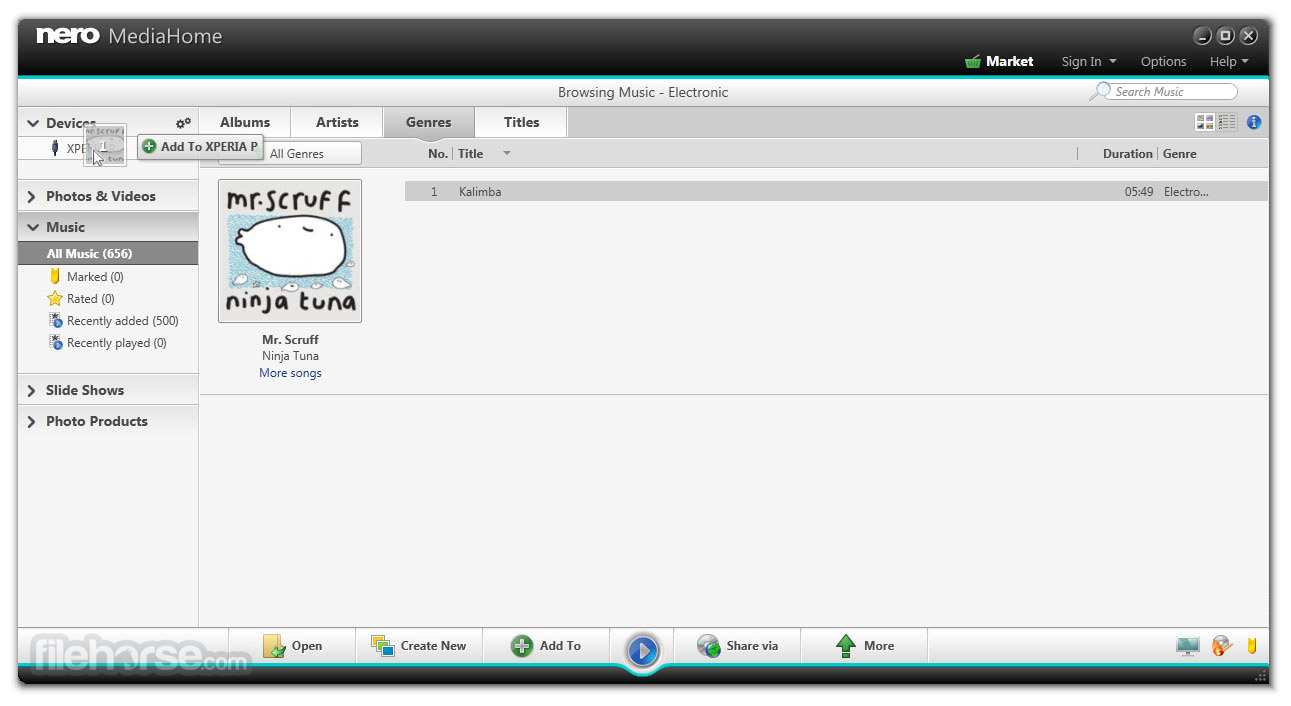Viewport: 1291px width, 706px height.
Task: Click the Open button label
Action: 307,646
